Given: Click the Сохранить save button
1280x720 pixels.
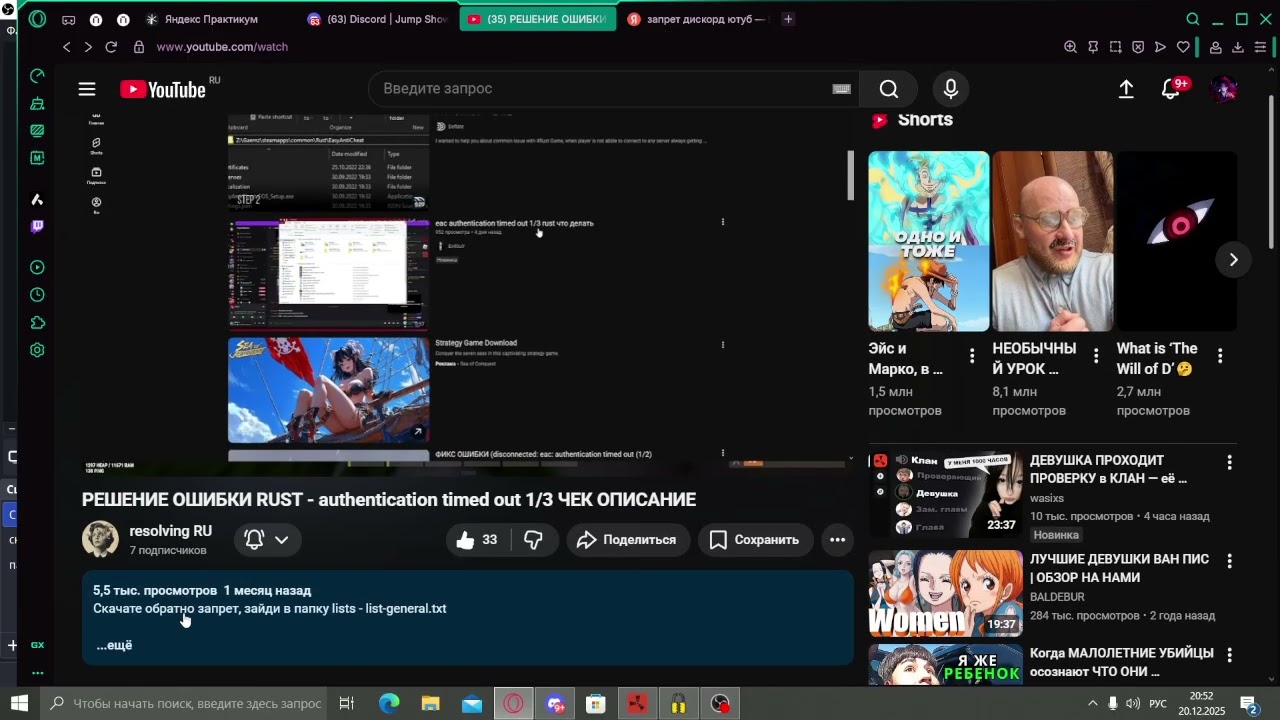Looking at the screenshot, I should (x=754, y=540).
